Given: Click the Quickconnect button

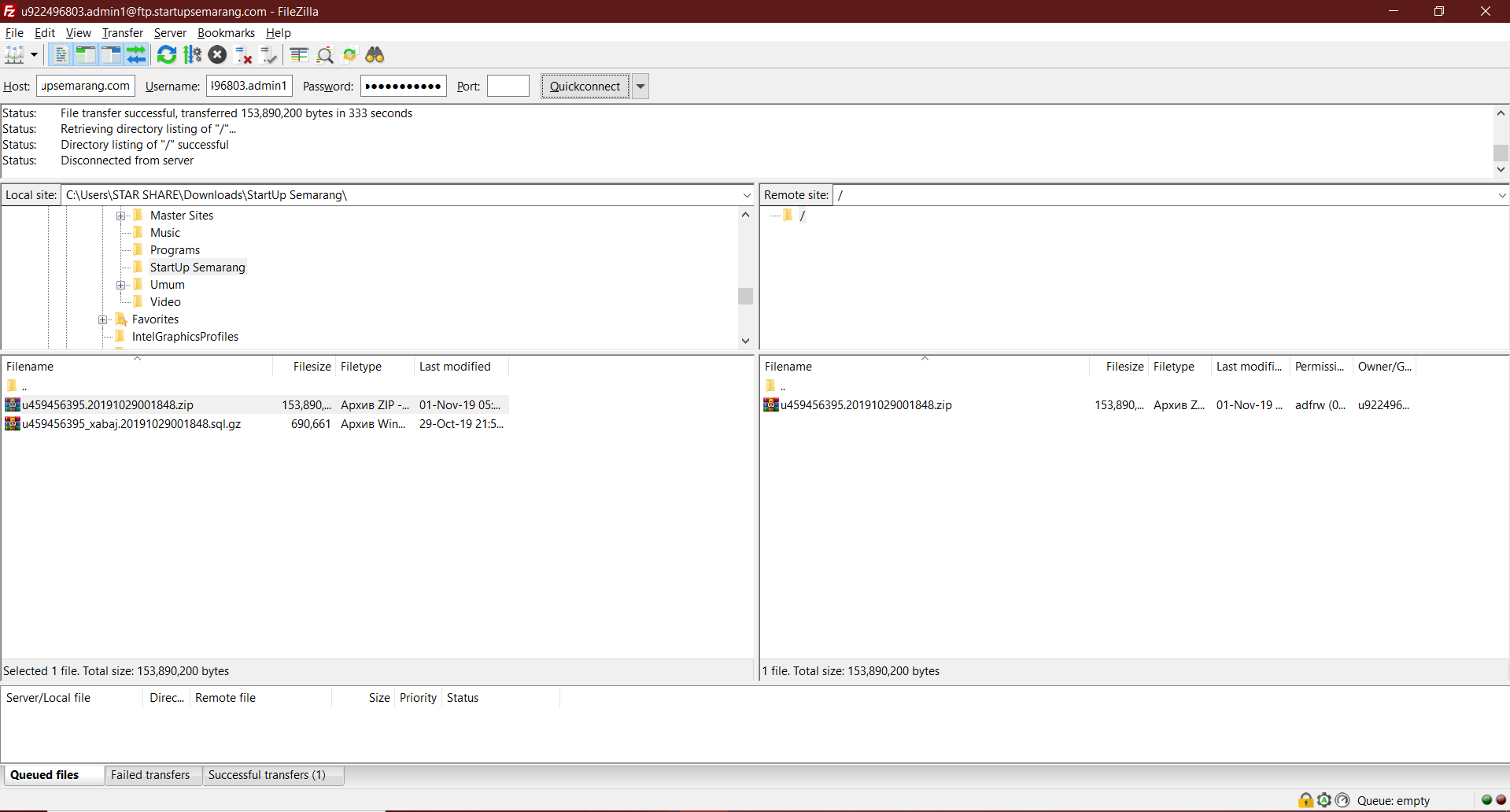Looking at the screenshot, I should point(585,87).
